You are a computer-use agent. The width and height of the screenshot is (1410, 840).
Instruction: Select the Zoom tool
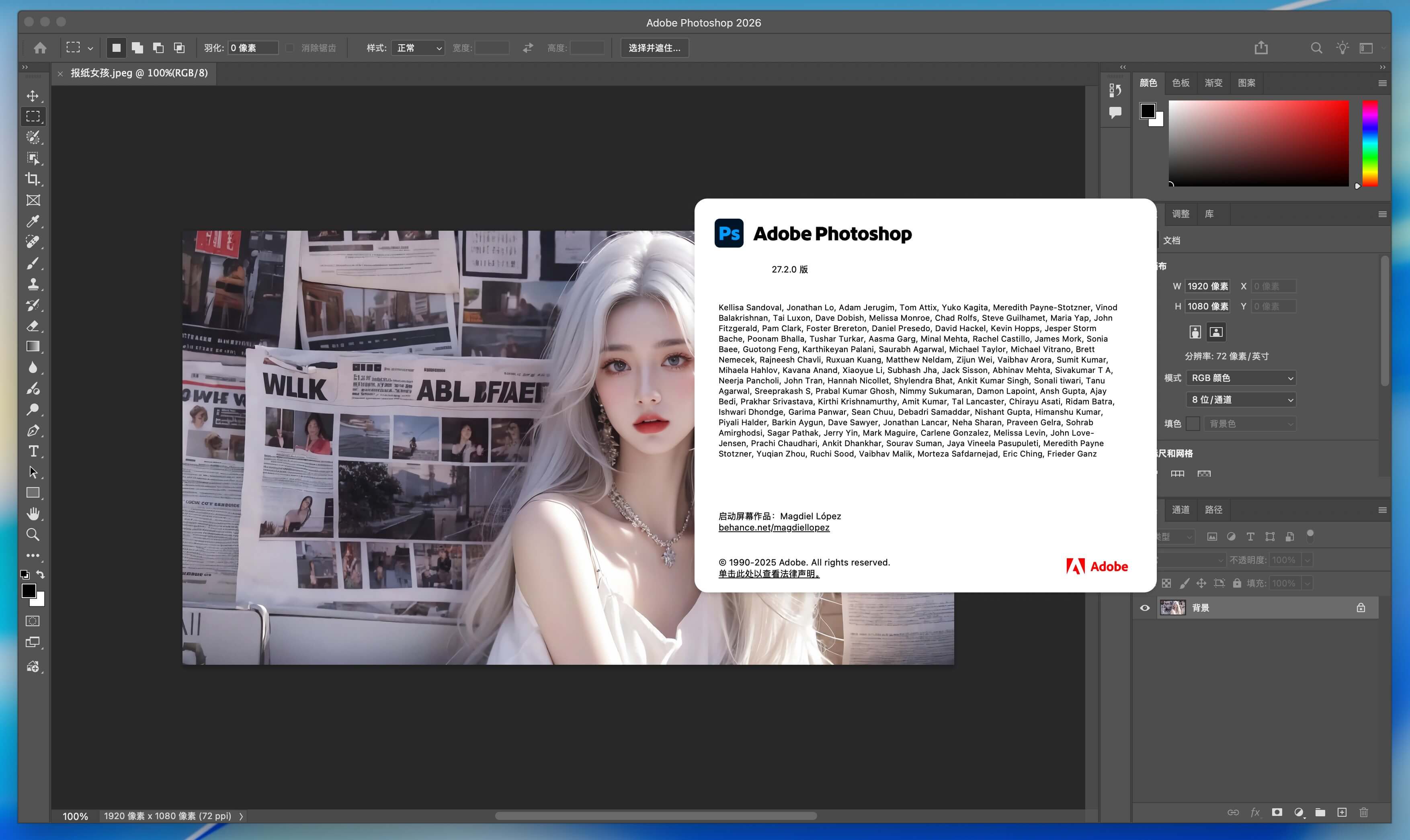coord(33,534)
